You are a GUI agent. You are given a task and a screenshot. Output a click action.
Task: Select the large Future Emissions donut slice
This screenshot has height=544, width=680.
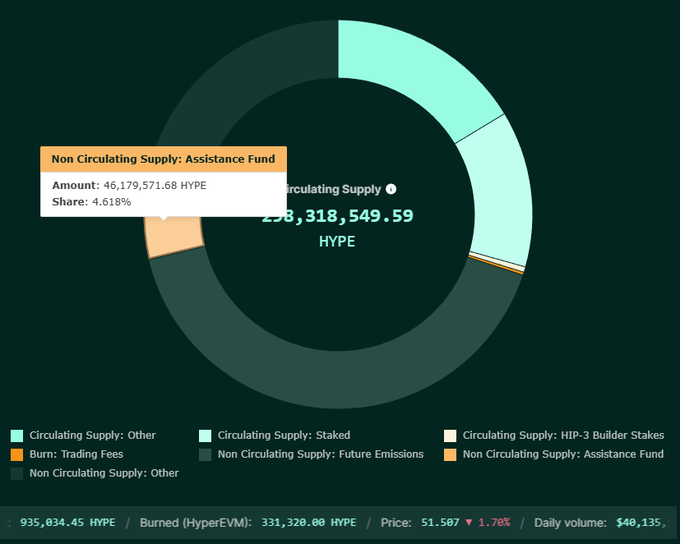point(338,379)
